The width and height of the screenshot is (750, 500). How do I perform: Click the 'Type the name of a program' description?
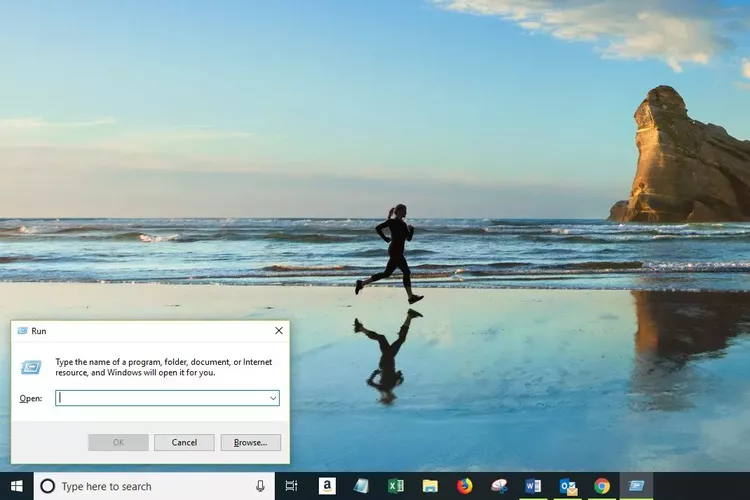(164, 367)
